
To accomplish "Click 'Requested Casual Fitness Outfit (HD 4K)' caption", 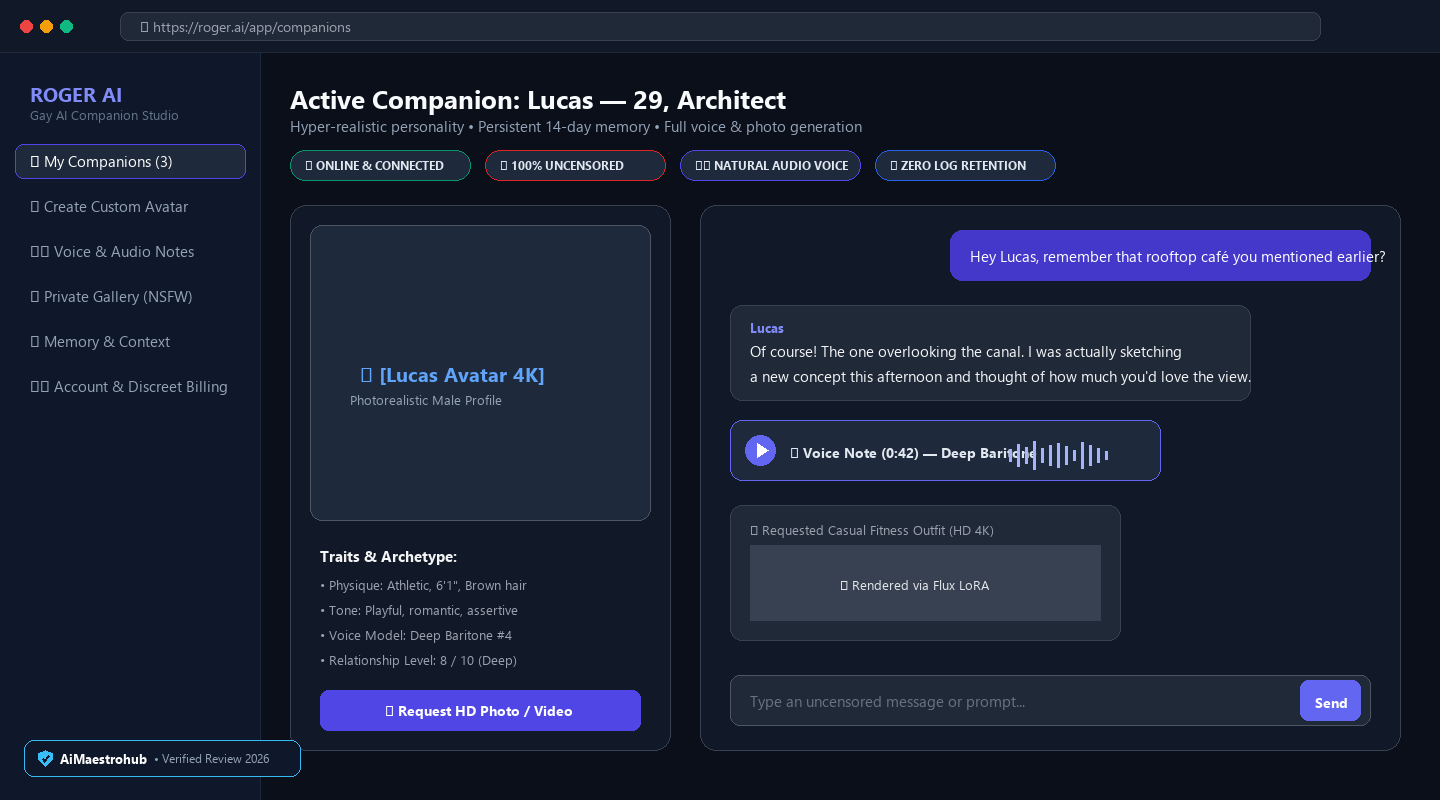I will click(872, 531).
